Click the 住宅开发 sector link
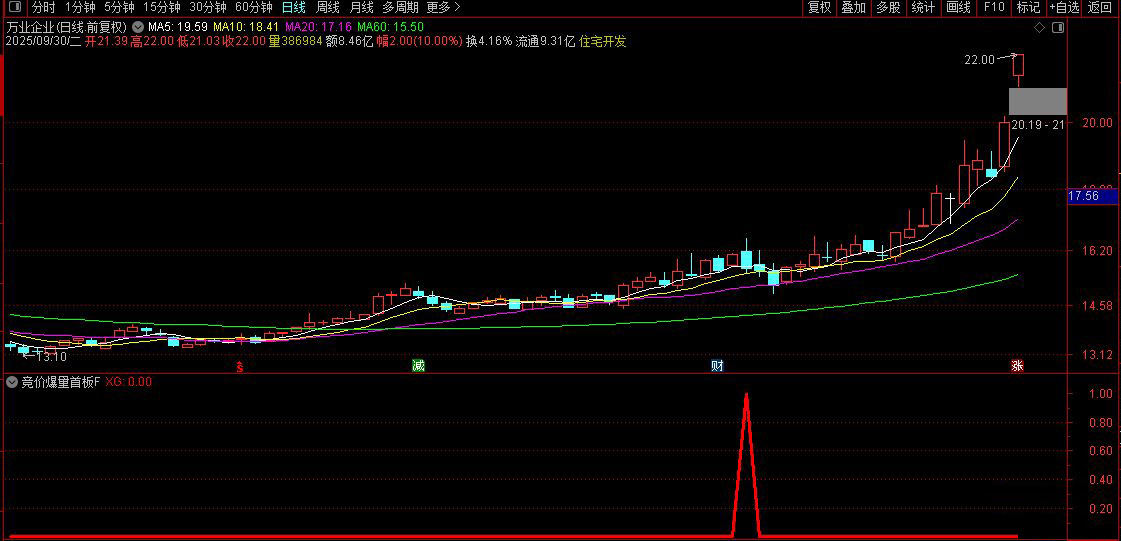The height and width of the screenshot is (541, 1121). point(603,41)
